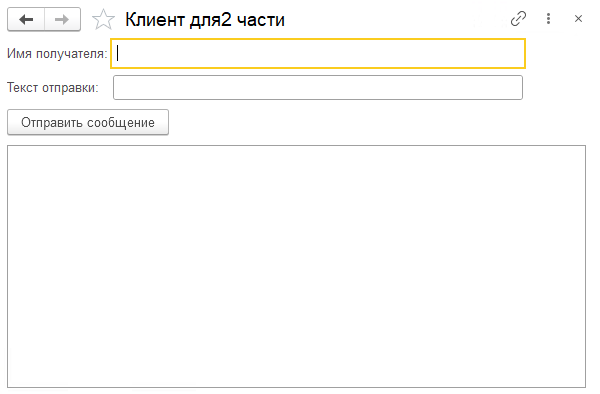Click the Отправить сообщение button
The height and width of the screenshot is (394, 600).
click(88, 122)
